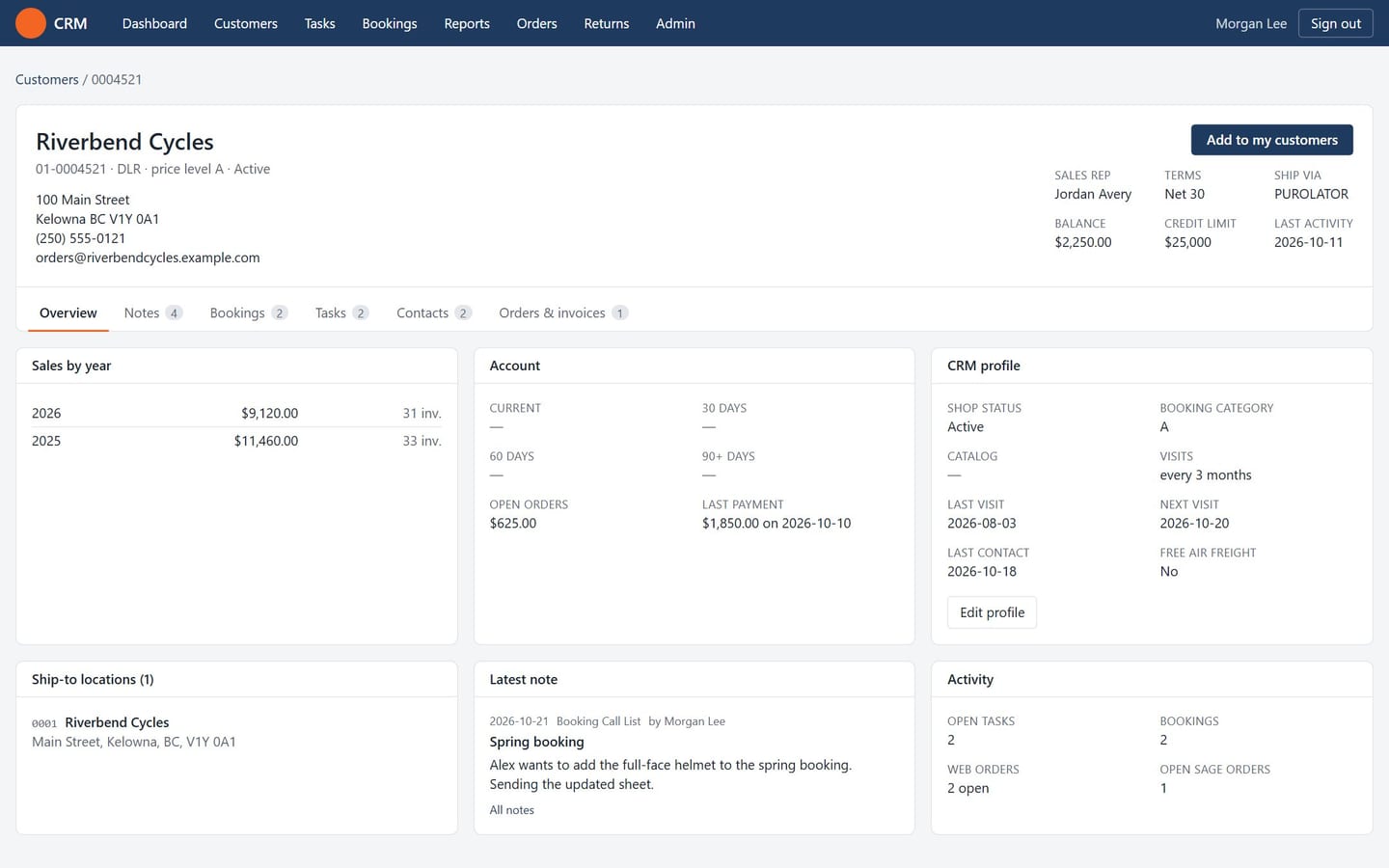
Task: Click the PUROLATOR ship via value
Action: point(1311,194)
